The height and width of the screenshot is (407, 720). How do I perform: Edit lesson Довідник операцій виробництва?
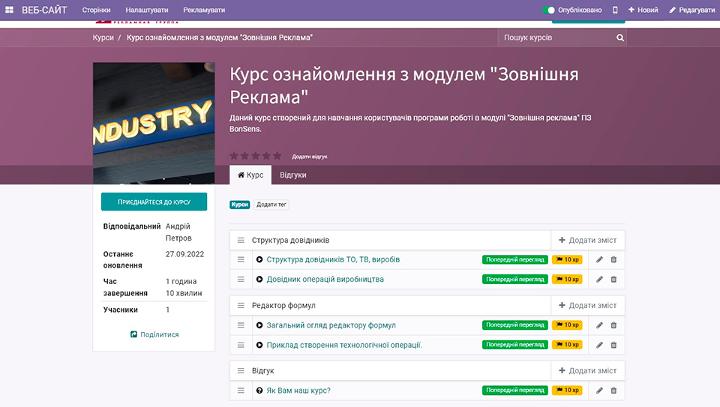[599, 279]
